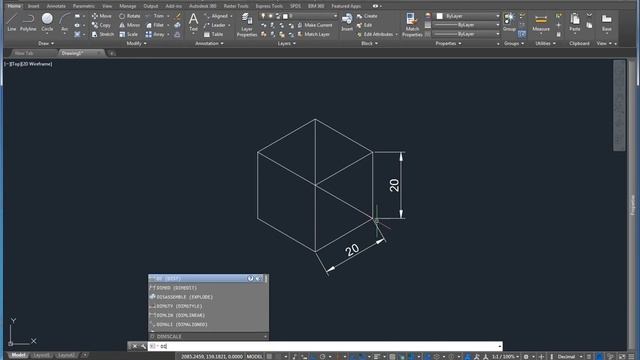Toggle MODEL space button in status bar

point(255,357)
